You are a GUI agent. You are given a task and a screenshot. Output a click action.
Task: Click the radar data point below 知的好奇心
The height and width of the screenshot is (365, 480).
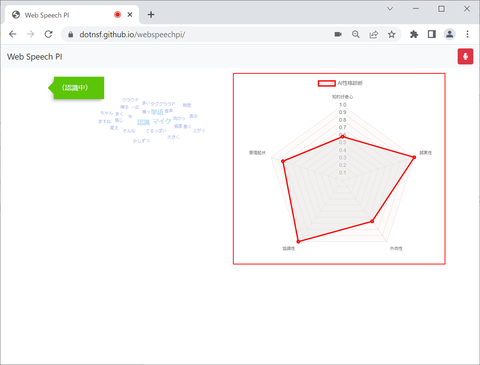(x=343, y=137)
